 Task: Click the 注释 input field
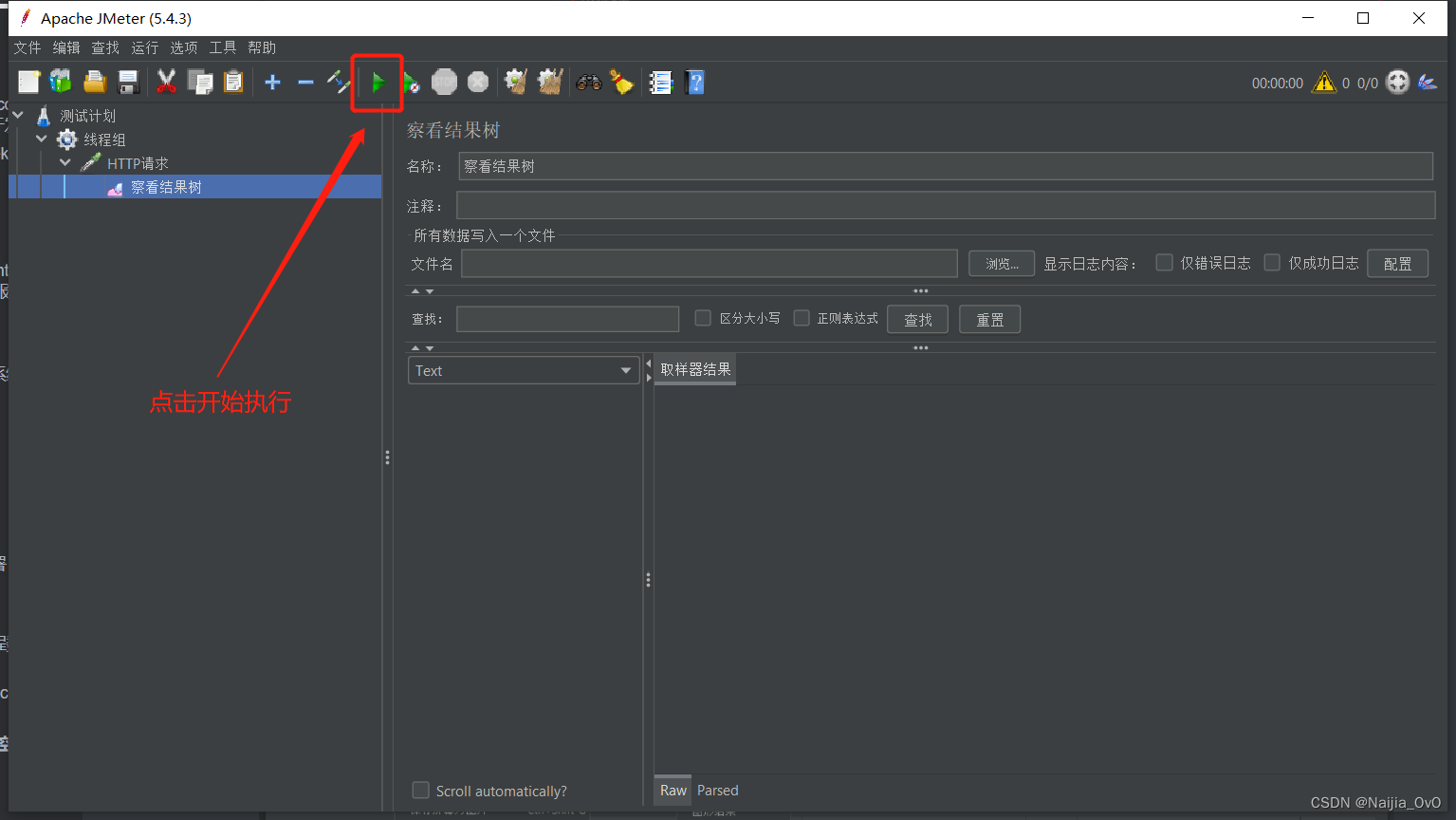pyautogui.click(x=946, y=205)
